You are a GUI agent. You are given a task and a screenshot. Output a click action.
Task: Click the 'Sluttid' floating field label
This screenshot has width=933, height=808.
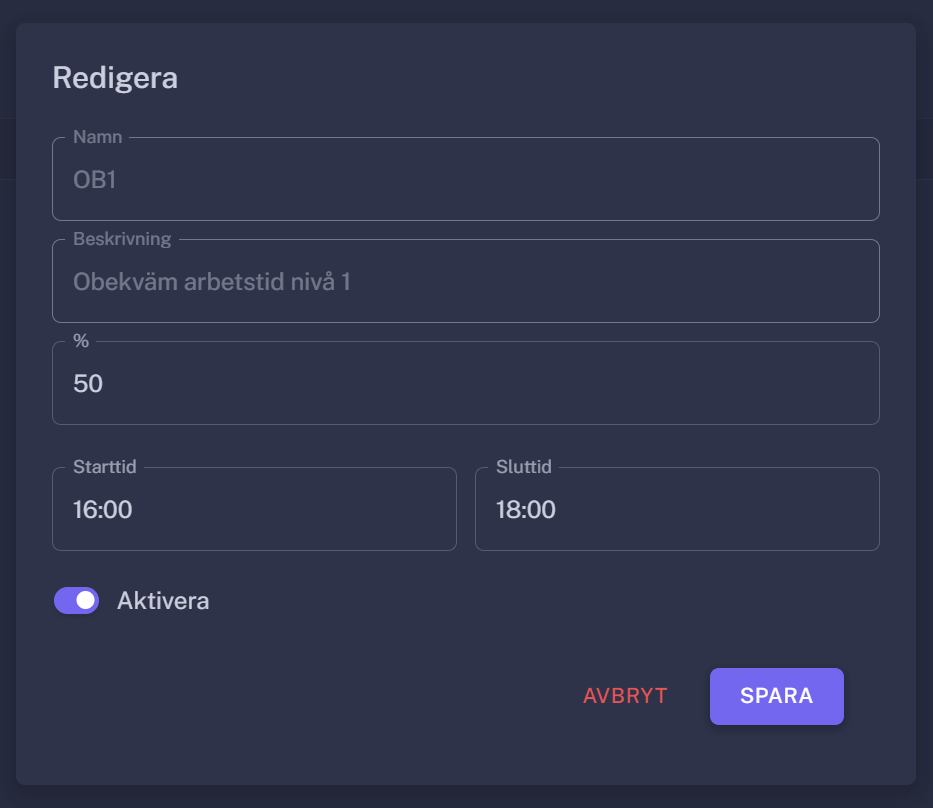click(524, 467)
